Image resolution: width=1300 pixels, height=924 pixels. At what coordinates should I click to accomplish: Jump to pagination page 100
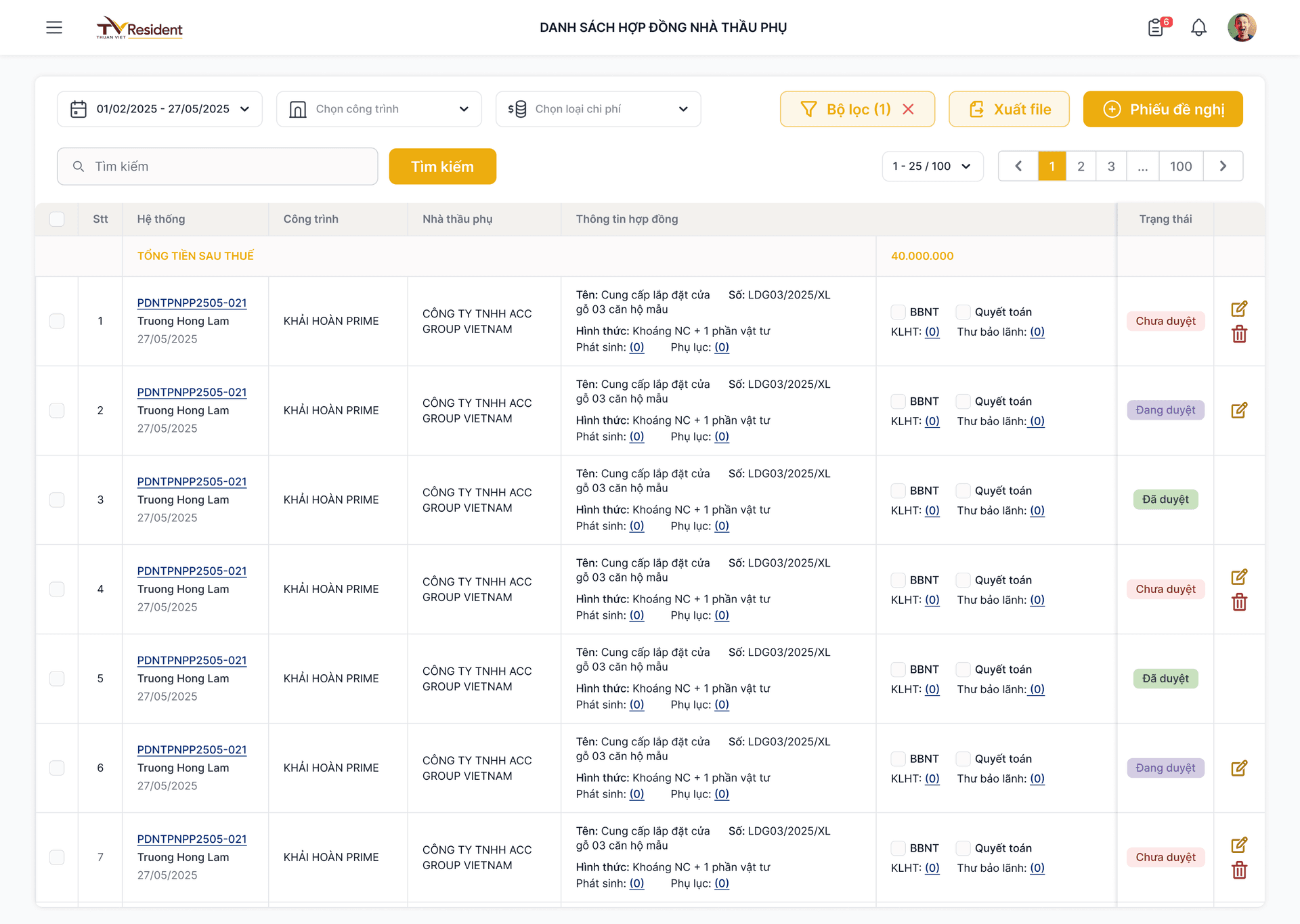(1181, 167)
